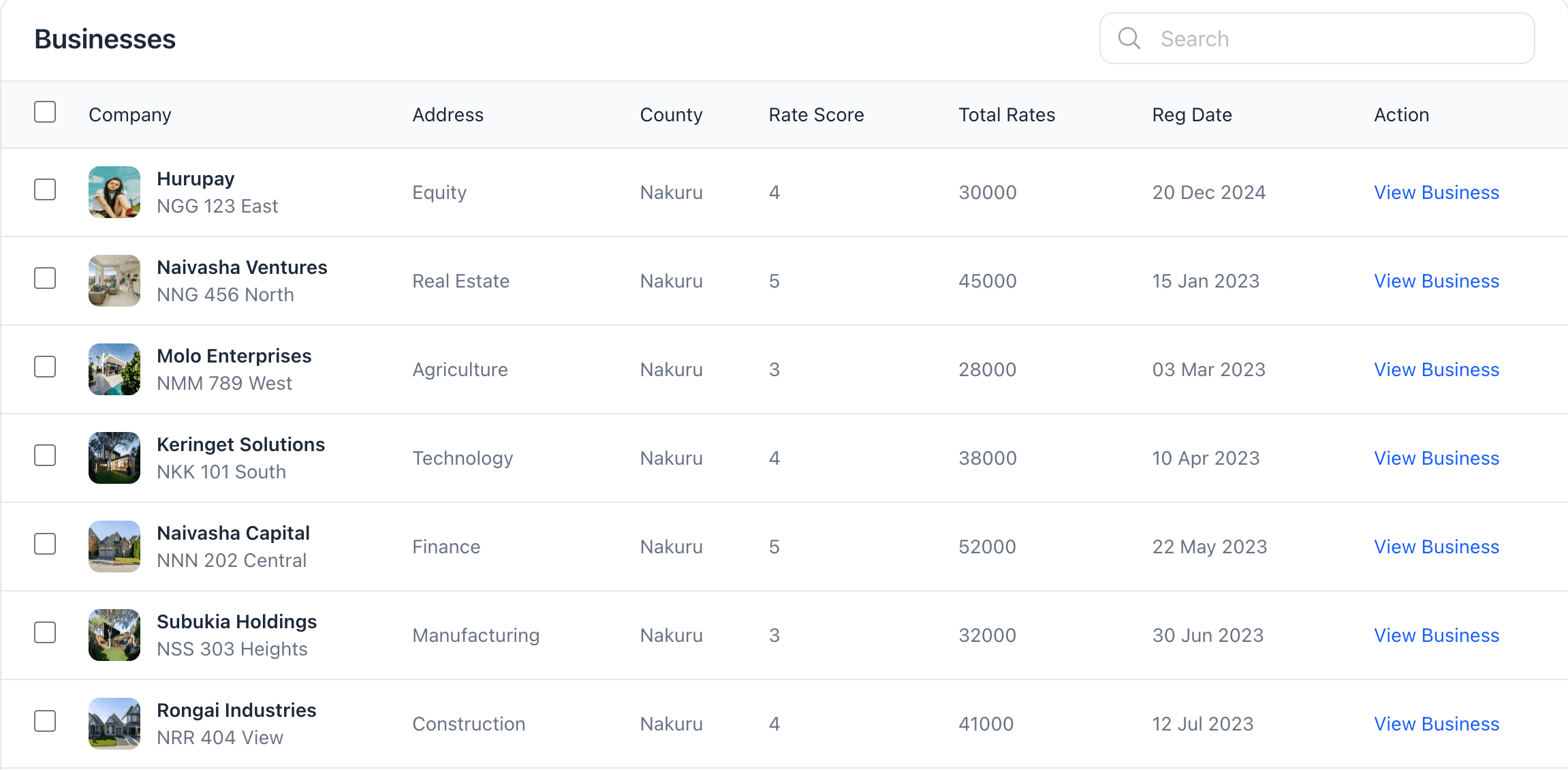The height and width of the screenshot is (770, 1568).
Task: Select the Keringet Solutions company name
Action: click(241, 445)
